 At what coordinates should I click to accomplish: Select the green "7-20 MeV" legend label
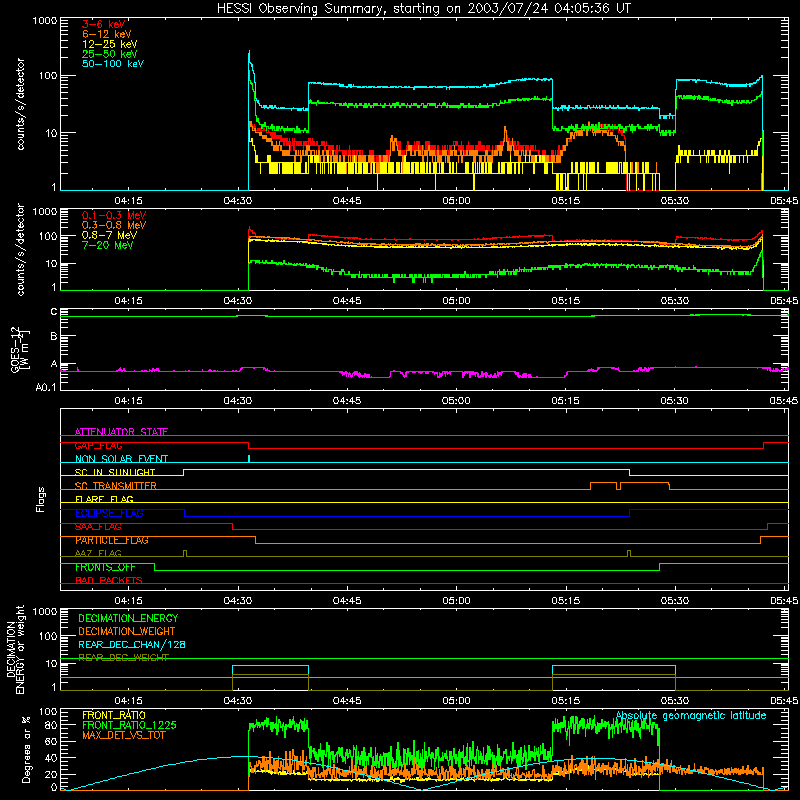tap(108, 245)
